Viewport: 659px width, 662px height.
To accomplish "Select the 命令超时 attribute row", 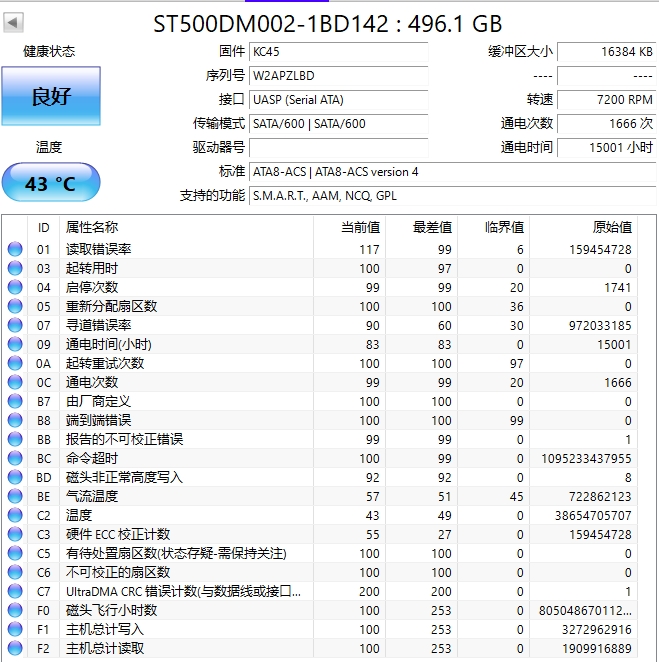I will tap(320, 458).
